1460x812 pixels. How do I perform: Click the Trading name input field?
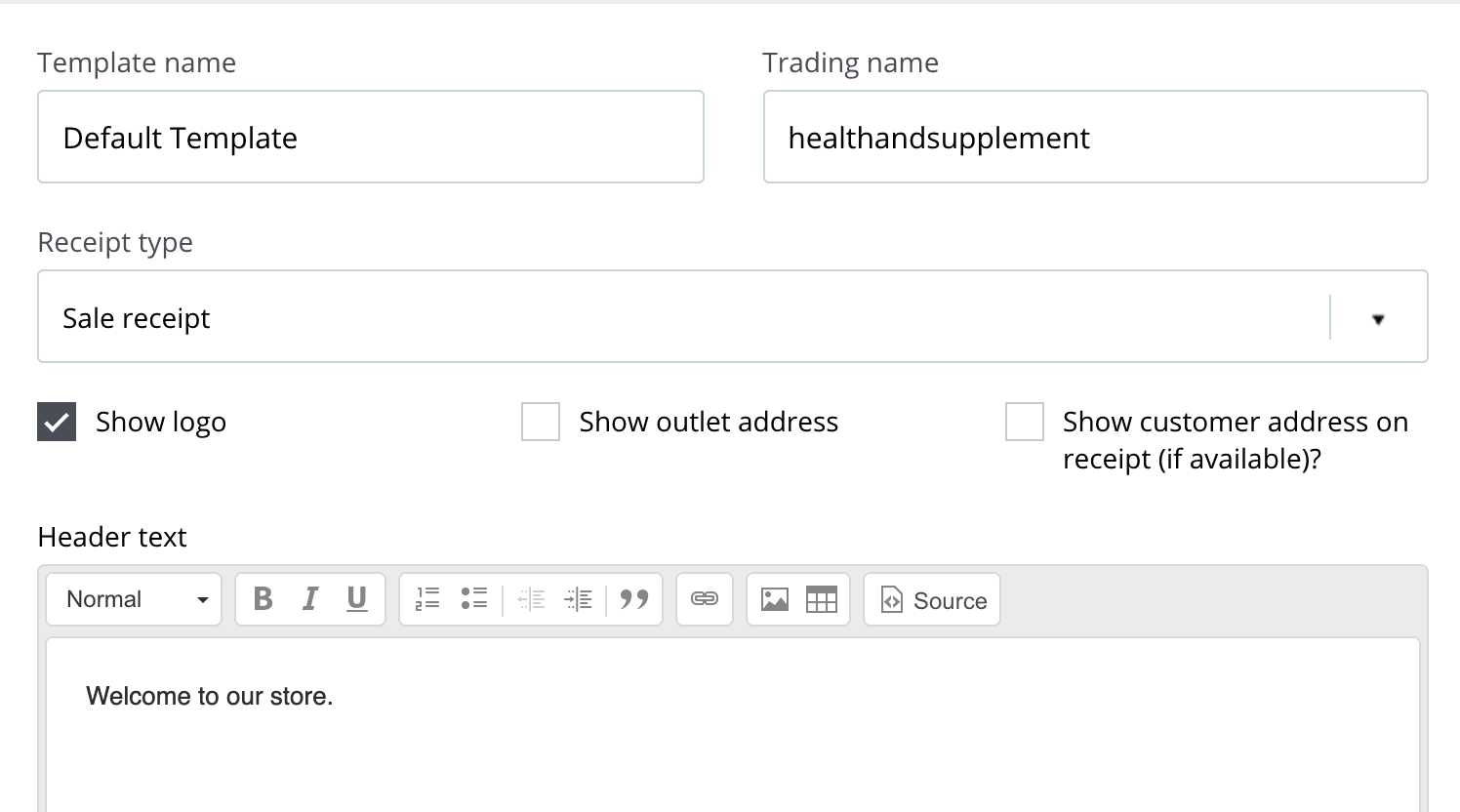click(1096, 137)
